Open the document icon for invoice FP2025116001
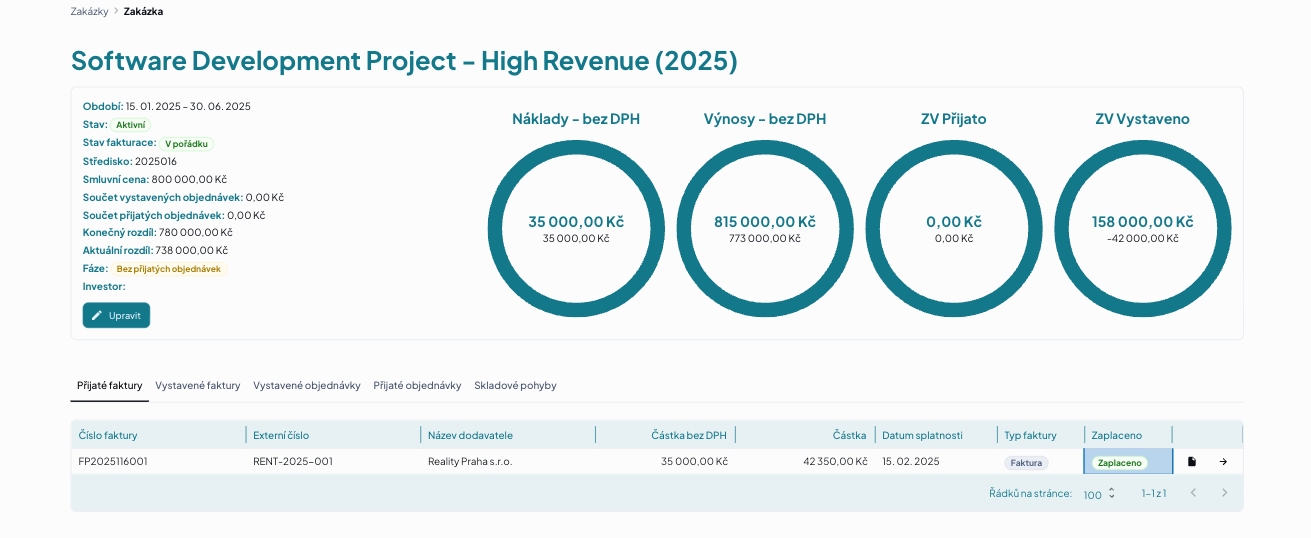Screen dimensions: 1311x538 point(1191,462)
